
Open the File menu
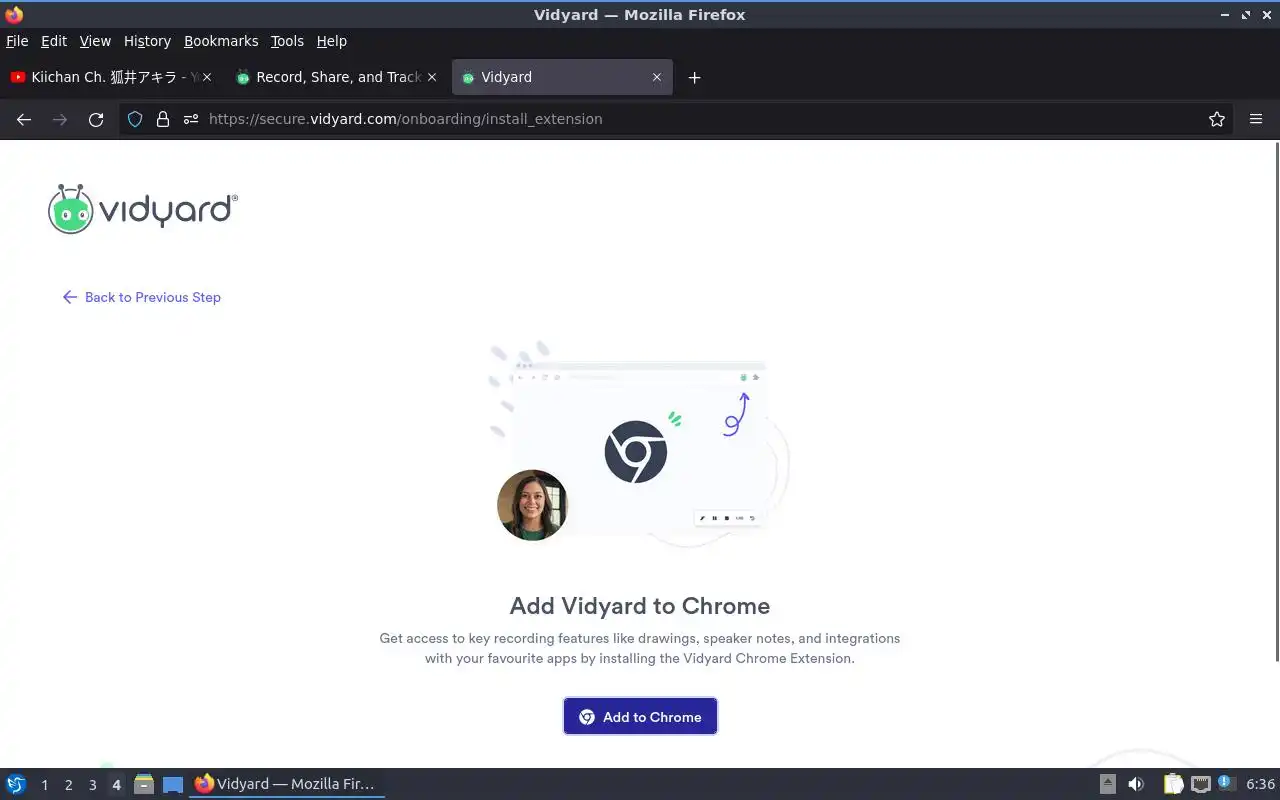17,41
